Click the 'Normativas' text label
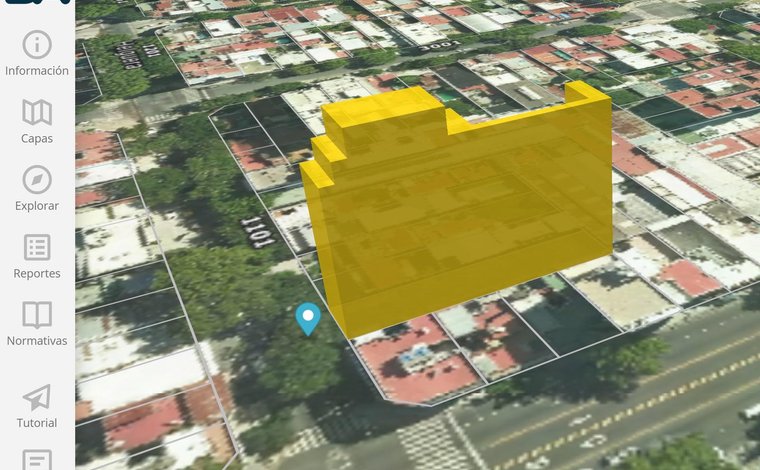Viewport: 760px width, 470px height. [x=37, y=341]
